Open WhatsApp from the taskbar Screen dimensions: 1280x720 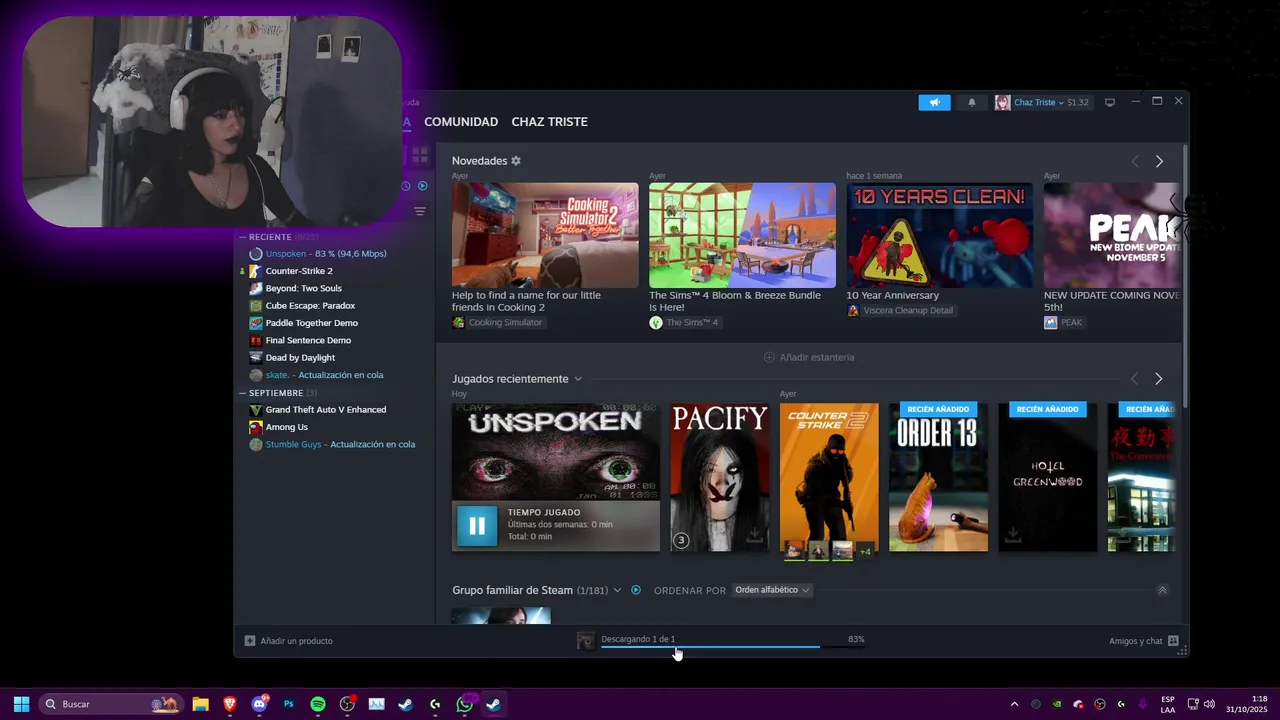[465, 704]
